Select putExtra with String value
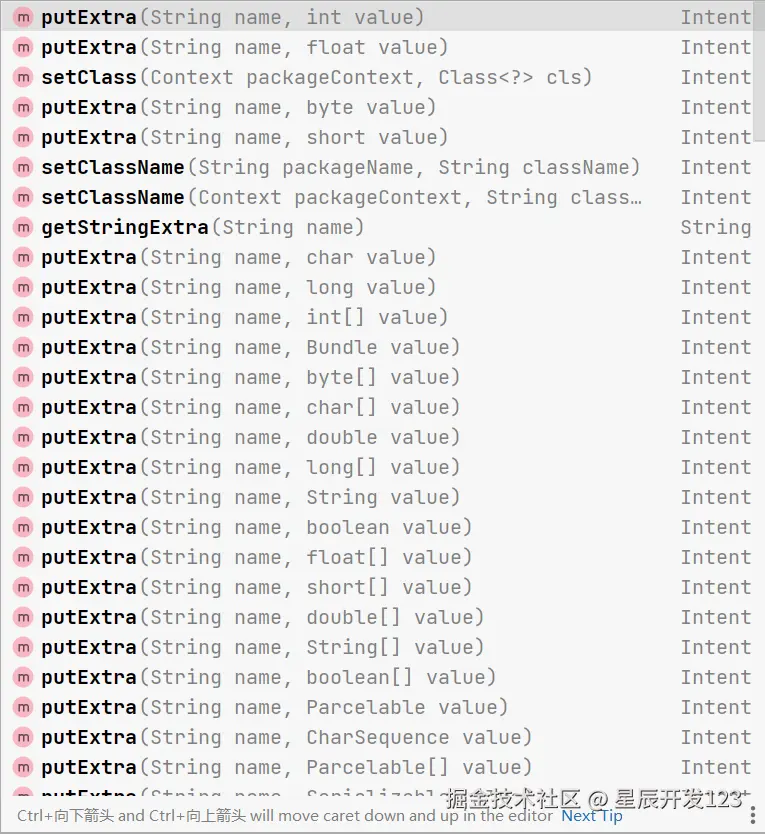This screenshot has width=765, height=834. pyautogui.click(x=250, y=497)
